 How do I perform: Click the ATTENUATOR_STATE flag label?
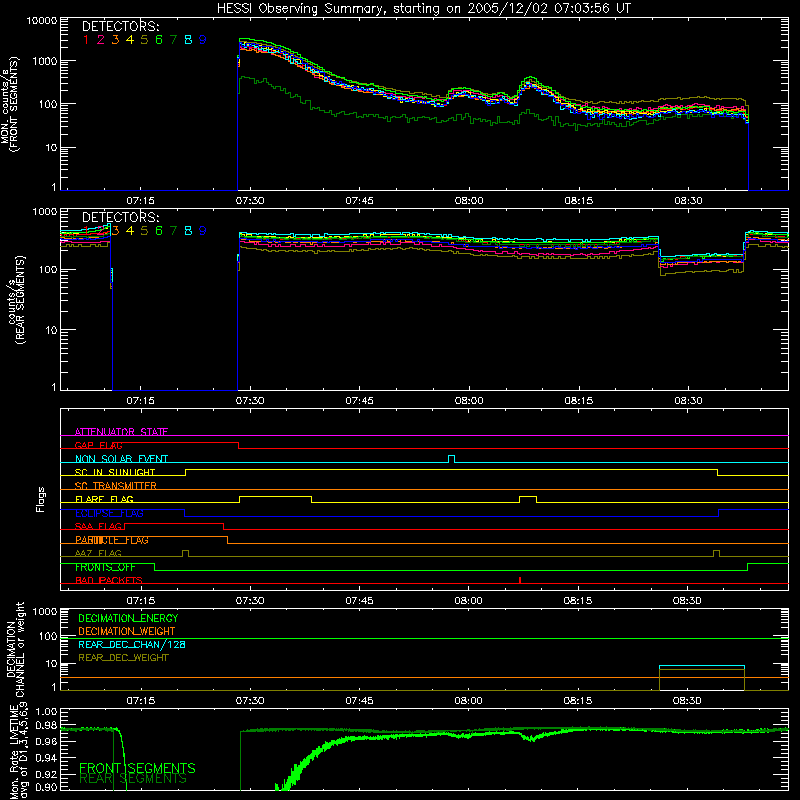coord(121,432)
